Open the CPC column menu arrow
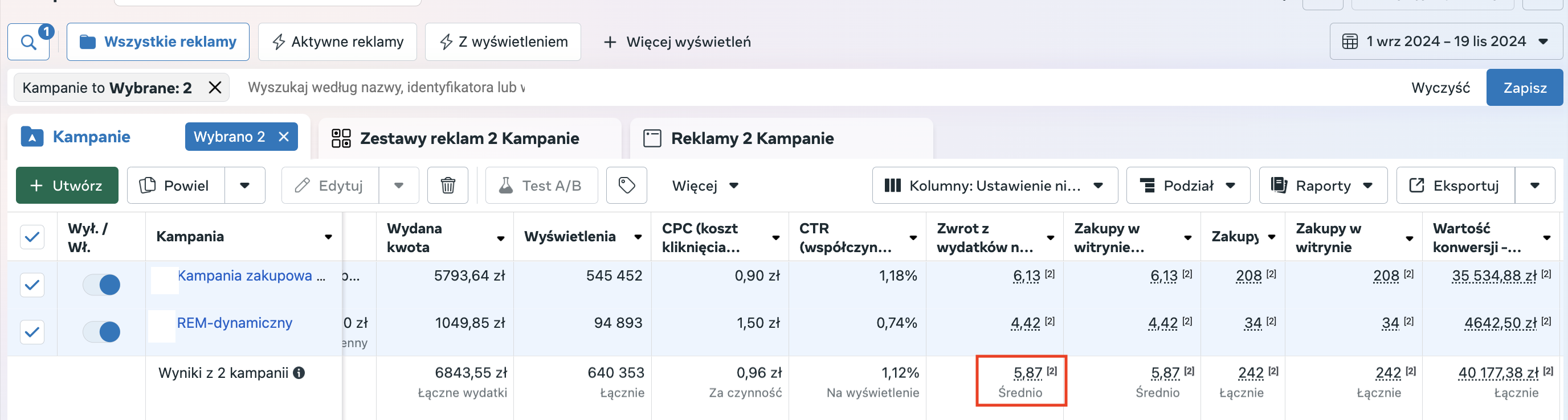Image resolution: width=1568 pixels, height=420 pixels. [x=775, y=238]
